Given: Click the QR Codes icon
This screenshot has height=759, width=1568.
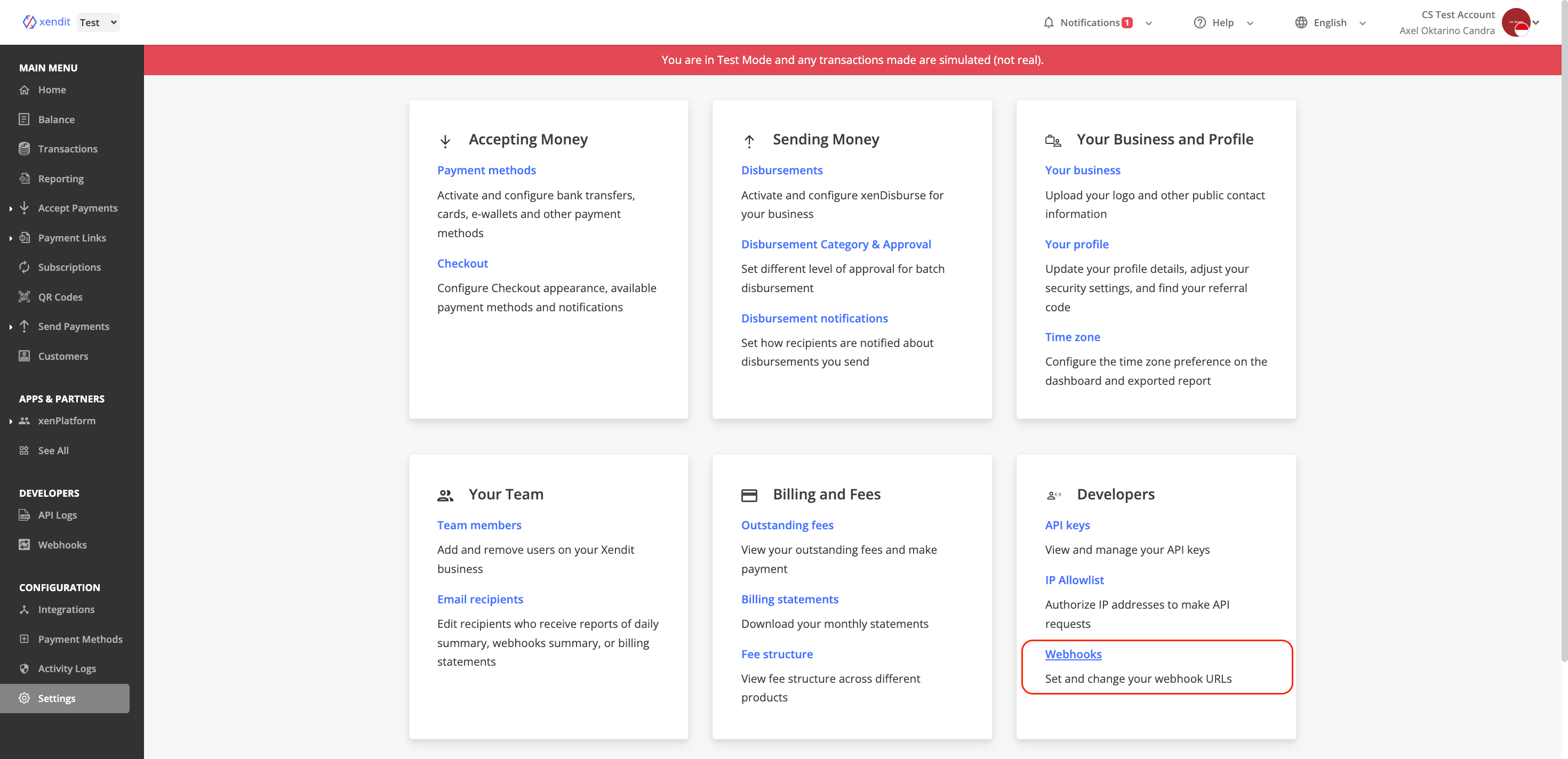Looking at the screenshot, I should [x=25, y=297].
